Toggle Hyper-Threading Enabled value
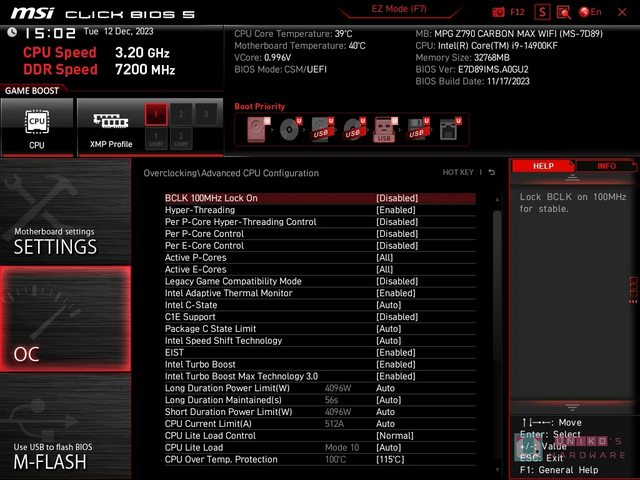 tap(396, 210)
